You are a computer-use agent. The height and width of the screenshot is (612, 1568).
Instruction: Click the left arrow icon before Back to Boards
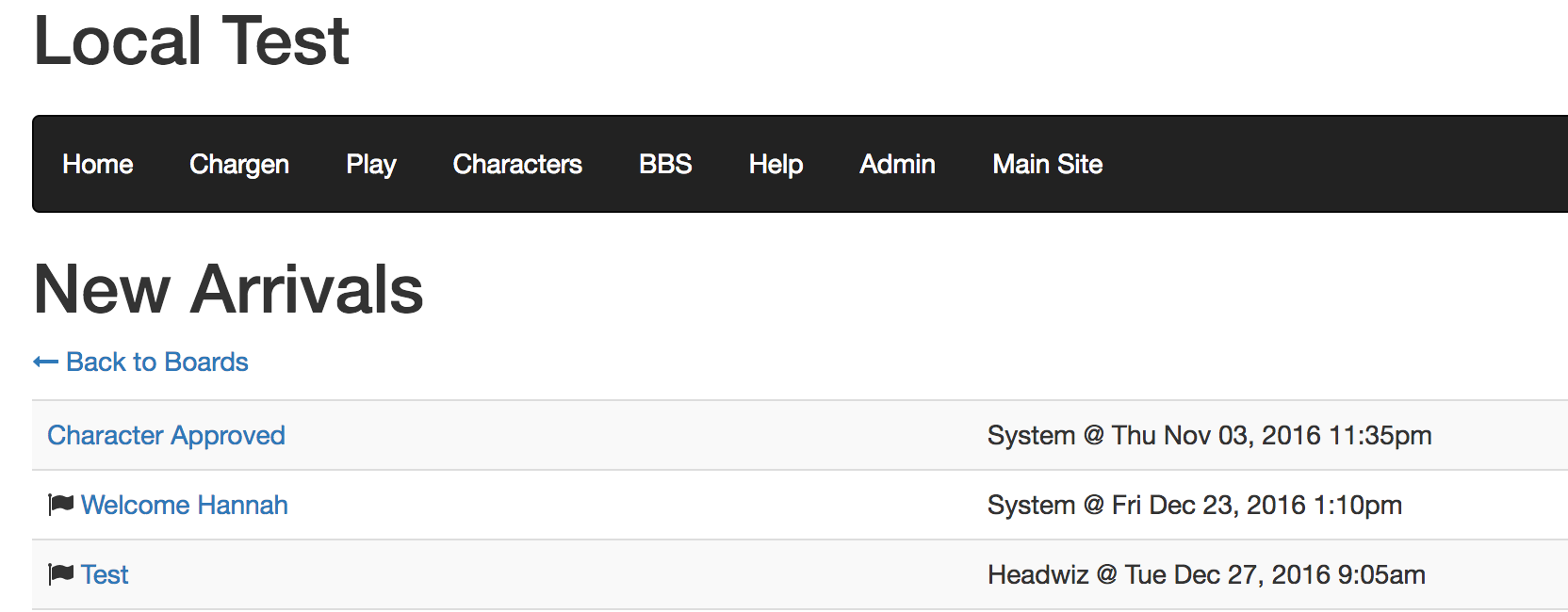pos(45,362)
